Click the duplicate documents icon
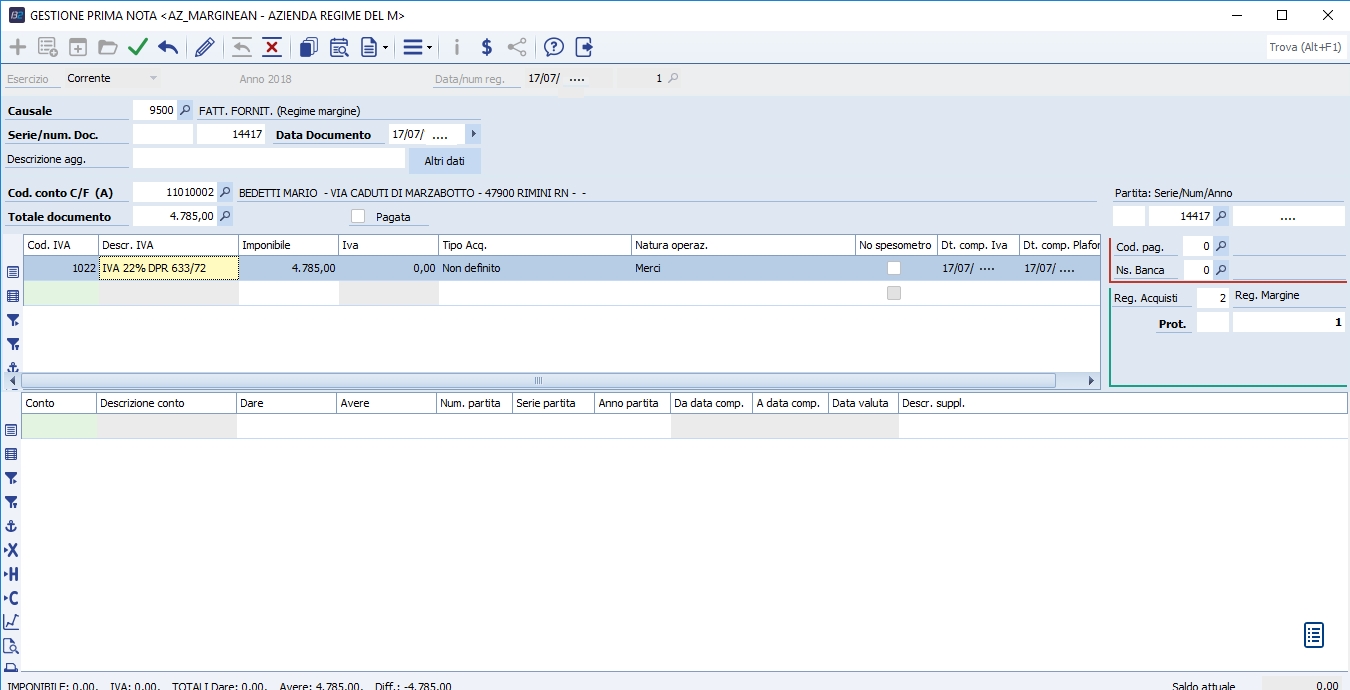This screenshot has height=690, width=1350. [309, 47]
